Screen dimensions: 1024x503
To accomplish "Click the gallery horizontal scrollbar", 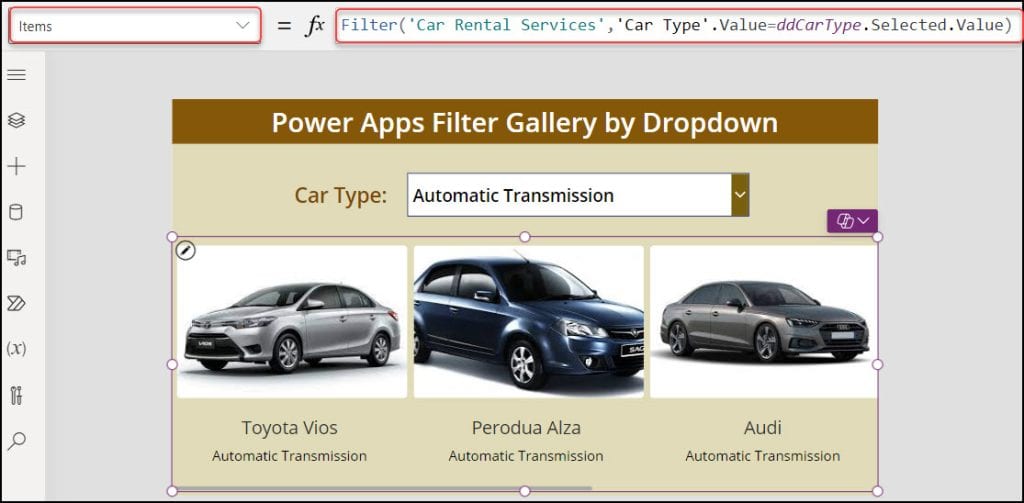I will [383, 488].
